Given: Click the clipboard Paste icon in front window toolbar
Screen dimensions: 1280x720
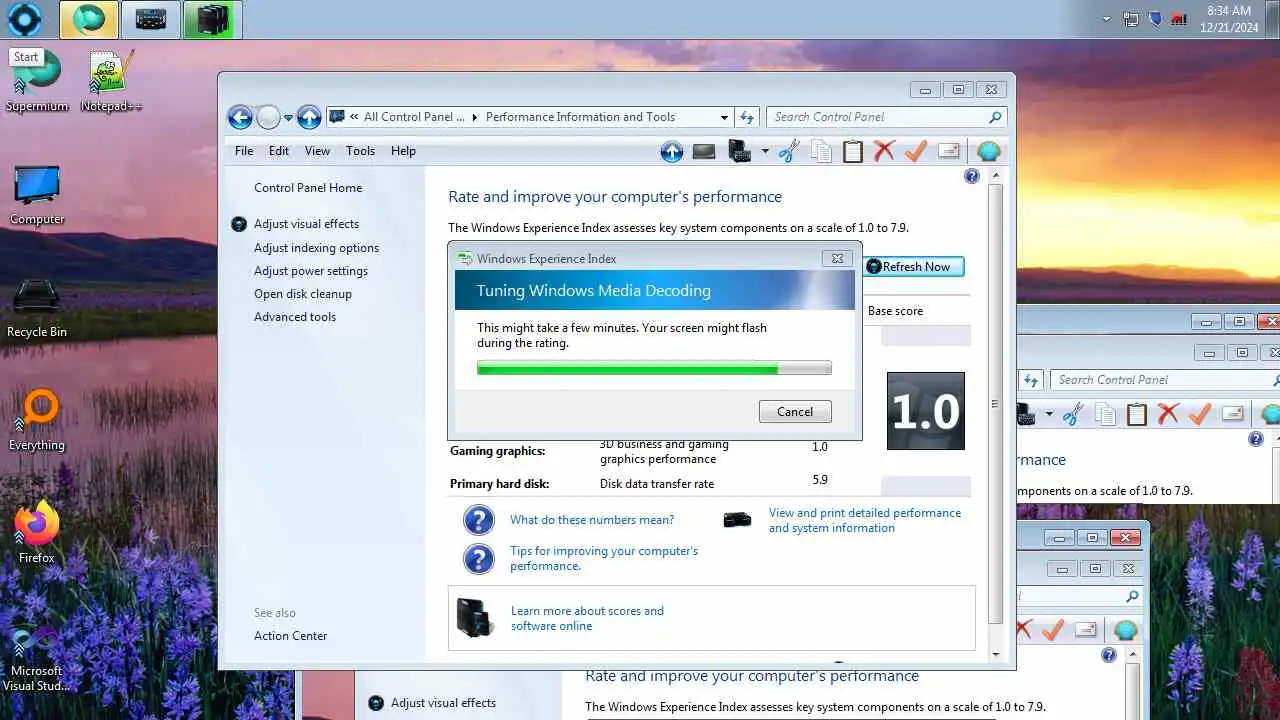Looking at the screenshot, I should 853,151.
